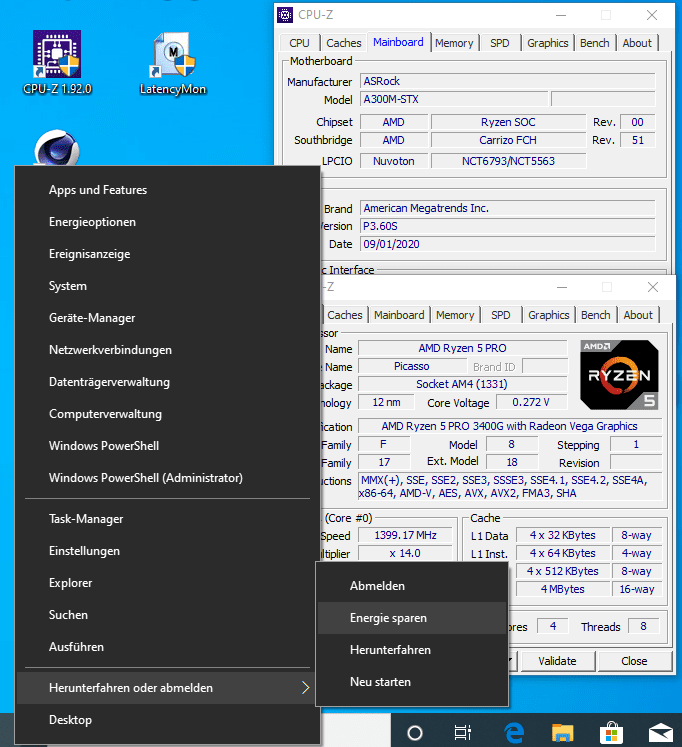
Task: Click the ASRock manufacturer field
Action: click(x=508, y=81)
